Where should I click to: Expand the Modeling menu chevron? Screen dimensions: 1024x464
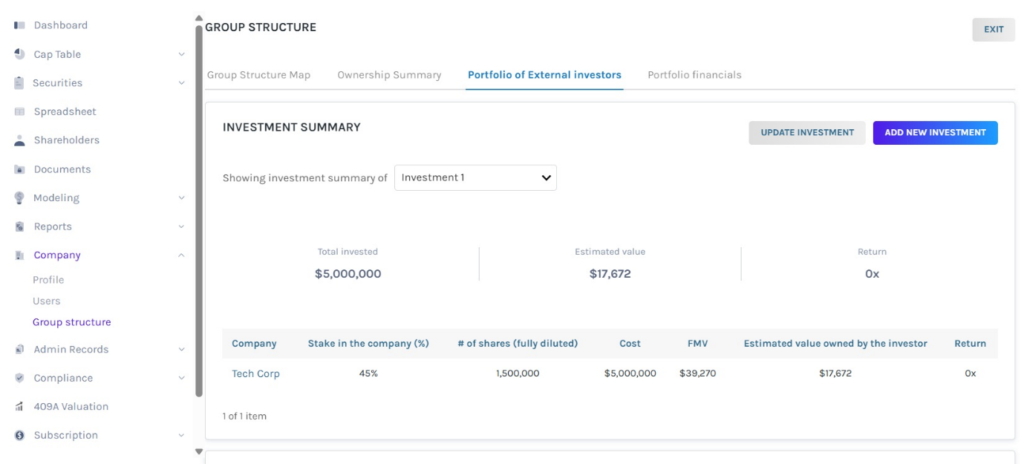coord(182,197)
